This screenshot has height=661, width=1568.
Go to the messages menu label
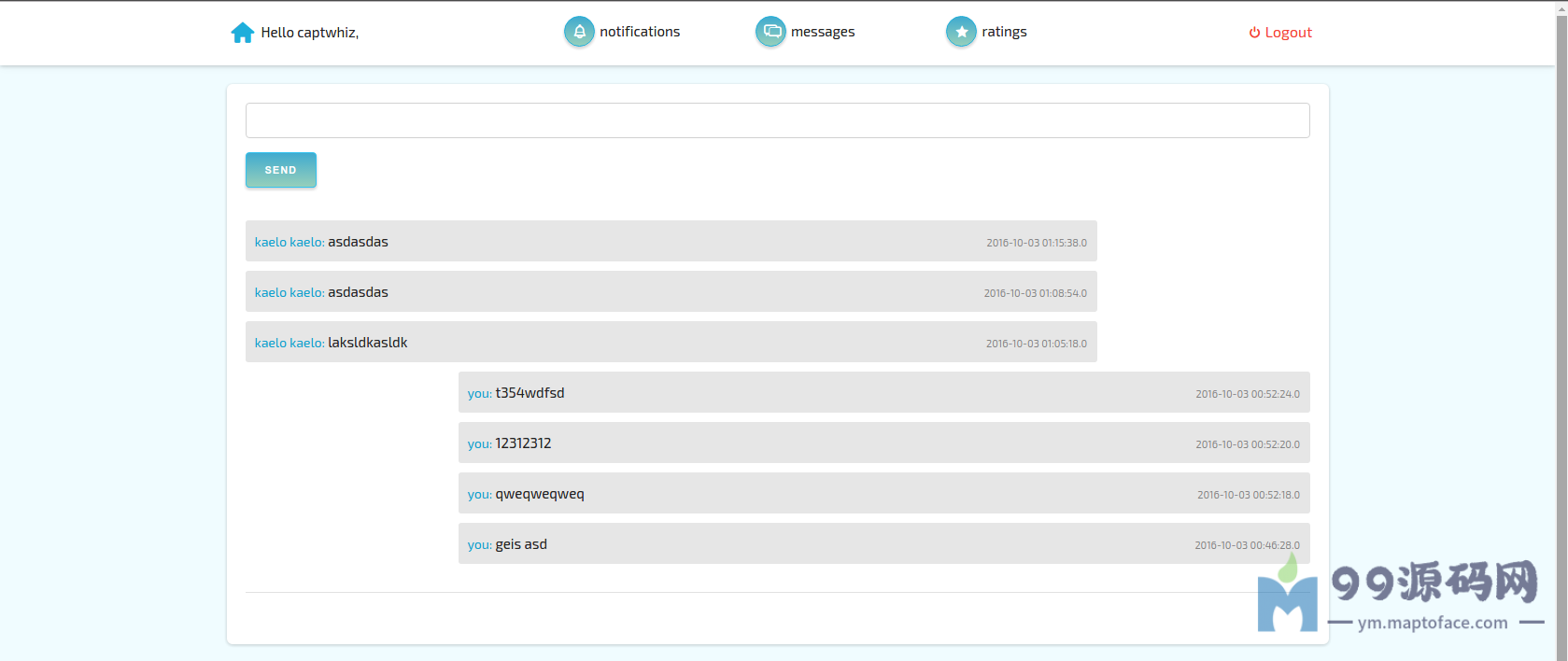823,32
